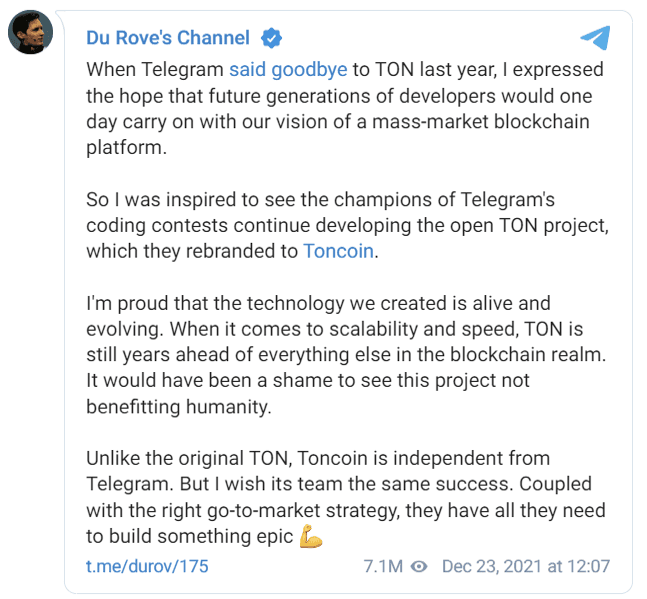Click the eye views icon

[420, 566]
